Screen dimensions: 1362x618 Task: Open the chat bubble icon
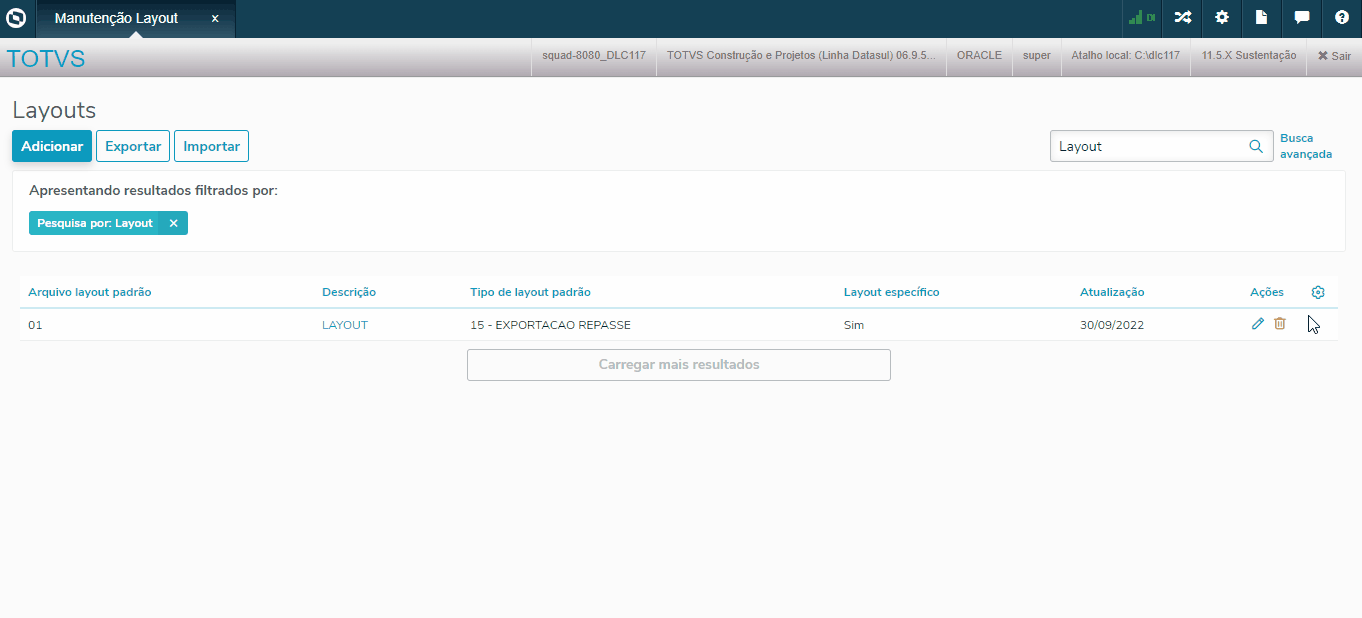click(x=1302, y=18)
